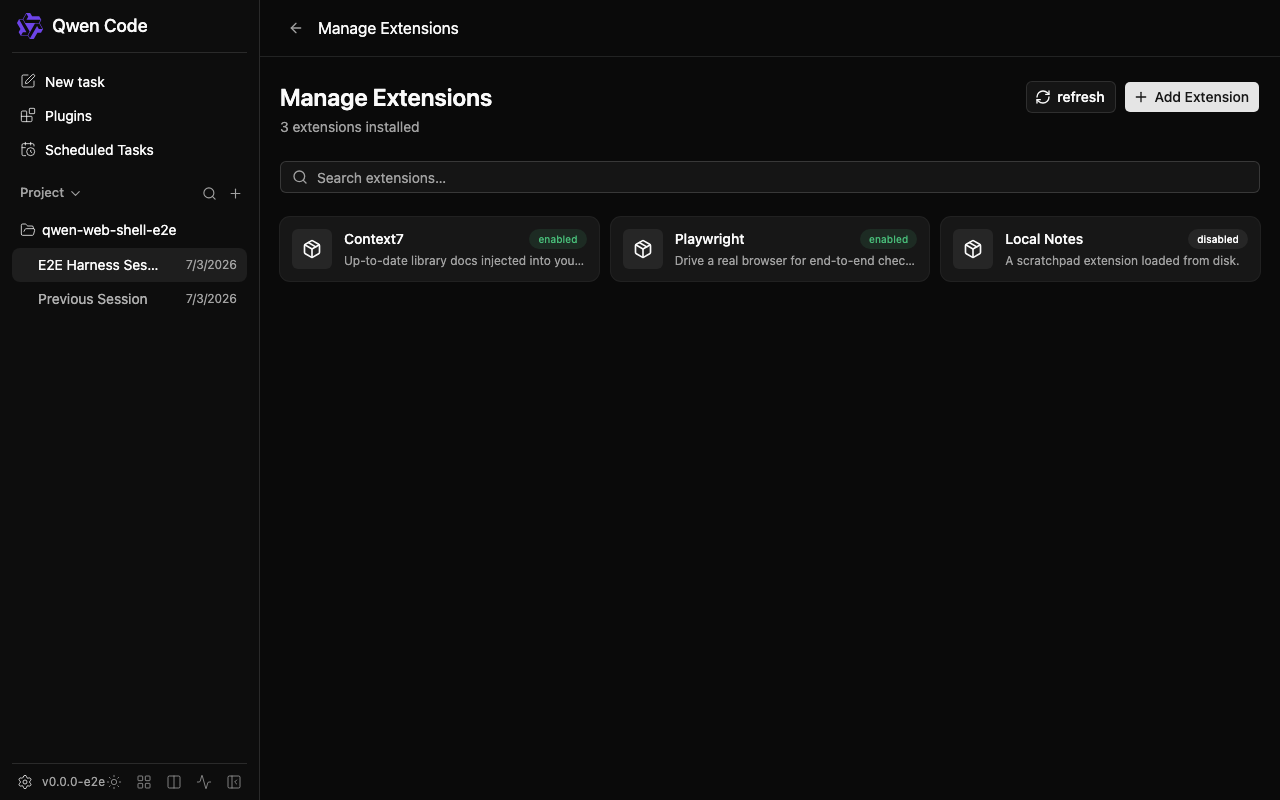Open settings via the gear icon

tap(26, 782)
